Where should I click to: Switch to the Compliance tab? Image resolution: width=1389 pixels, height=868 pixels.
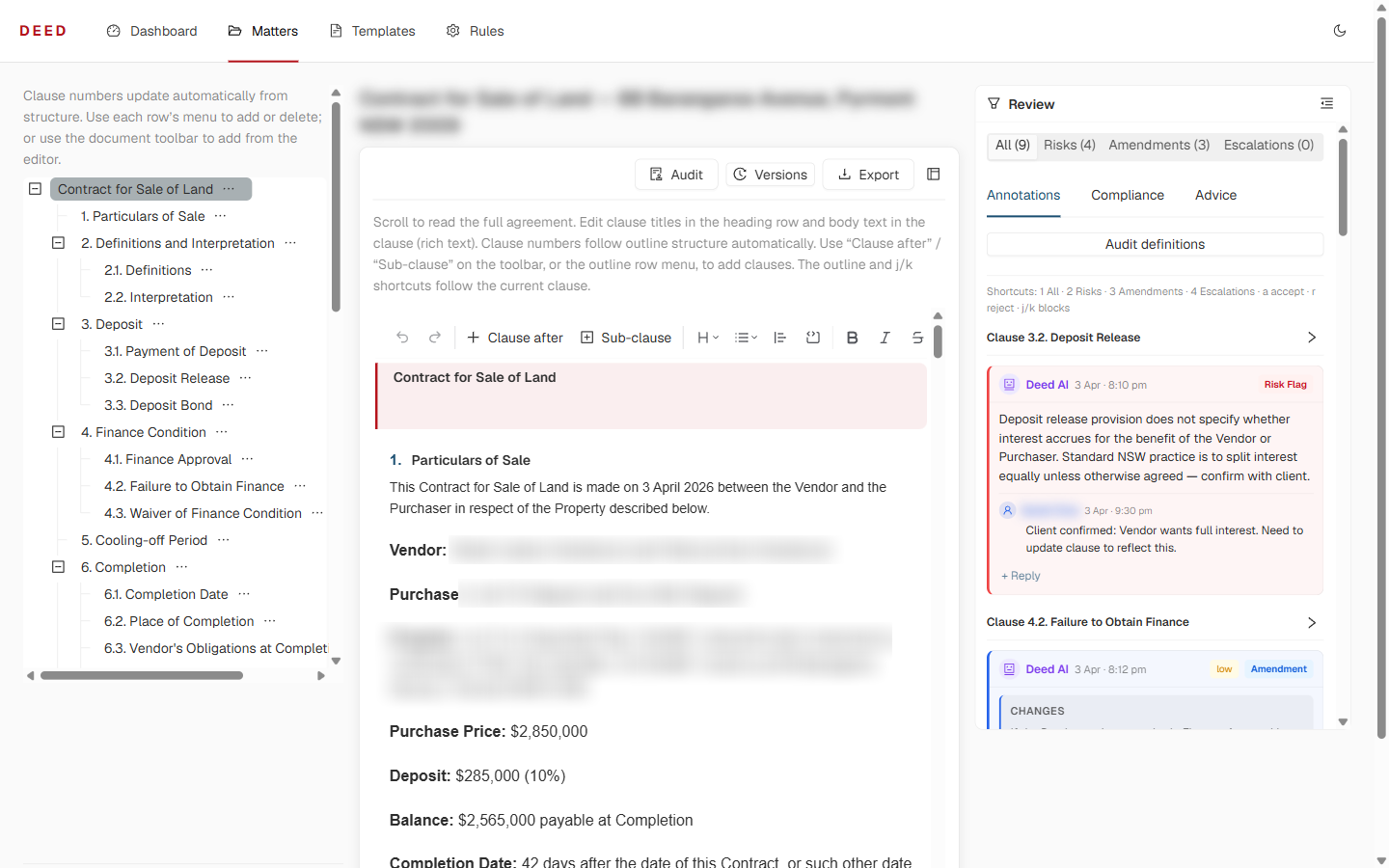point(1128,195)
